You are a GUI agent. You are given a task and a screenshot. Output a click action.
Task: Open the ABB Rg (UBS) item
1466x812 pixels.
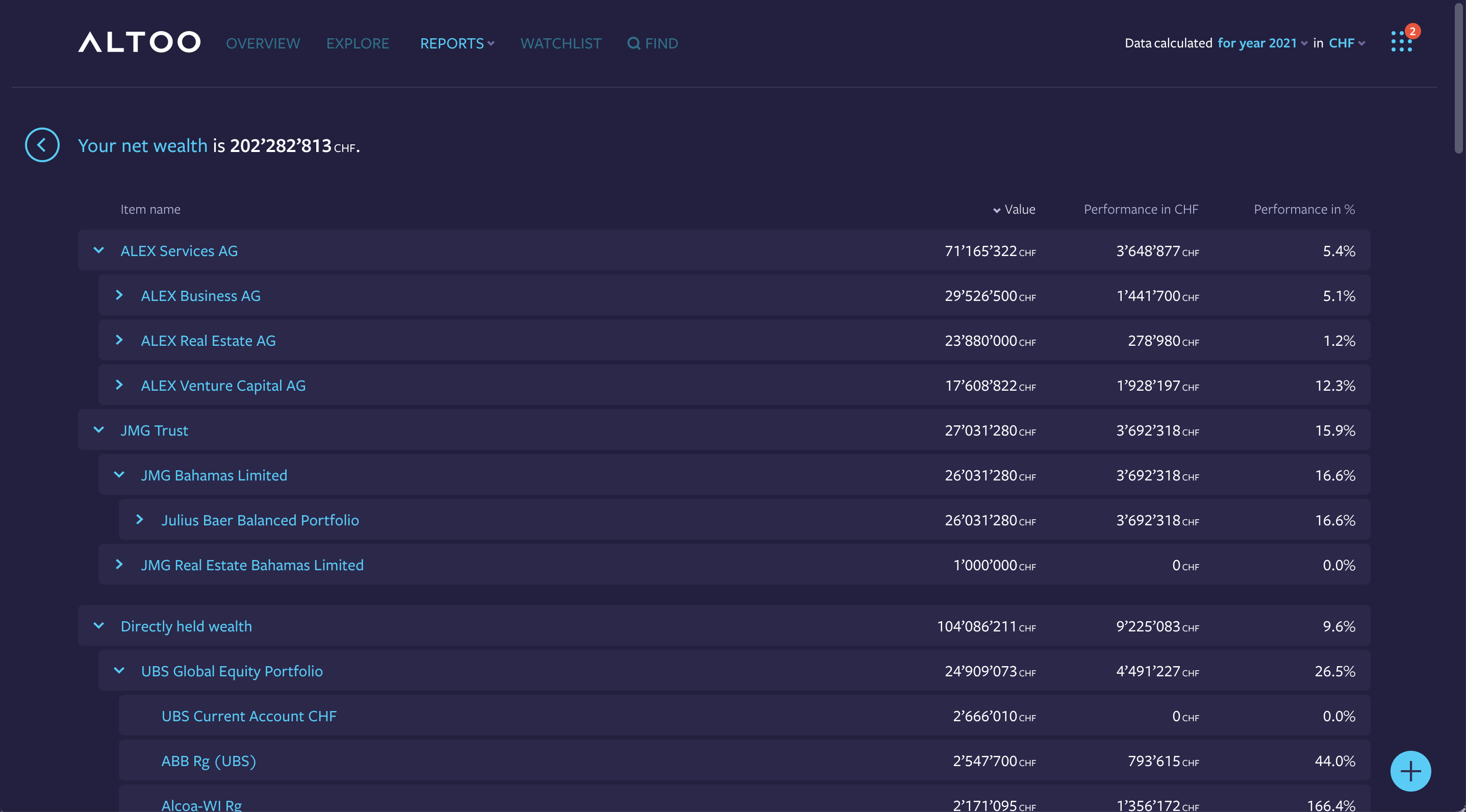[x=209, y=762]
